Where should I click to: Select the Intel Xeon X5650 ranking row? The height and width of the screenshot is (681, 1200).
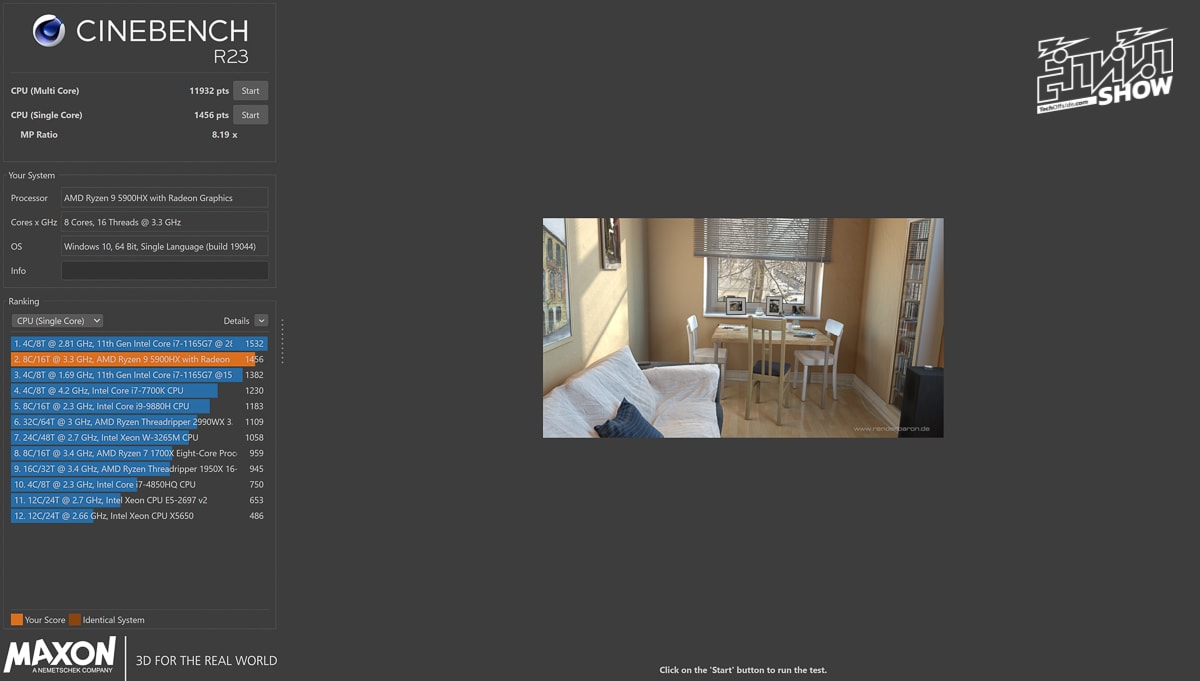click(139, 516)
